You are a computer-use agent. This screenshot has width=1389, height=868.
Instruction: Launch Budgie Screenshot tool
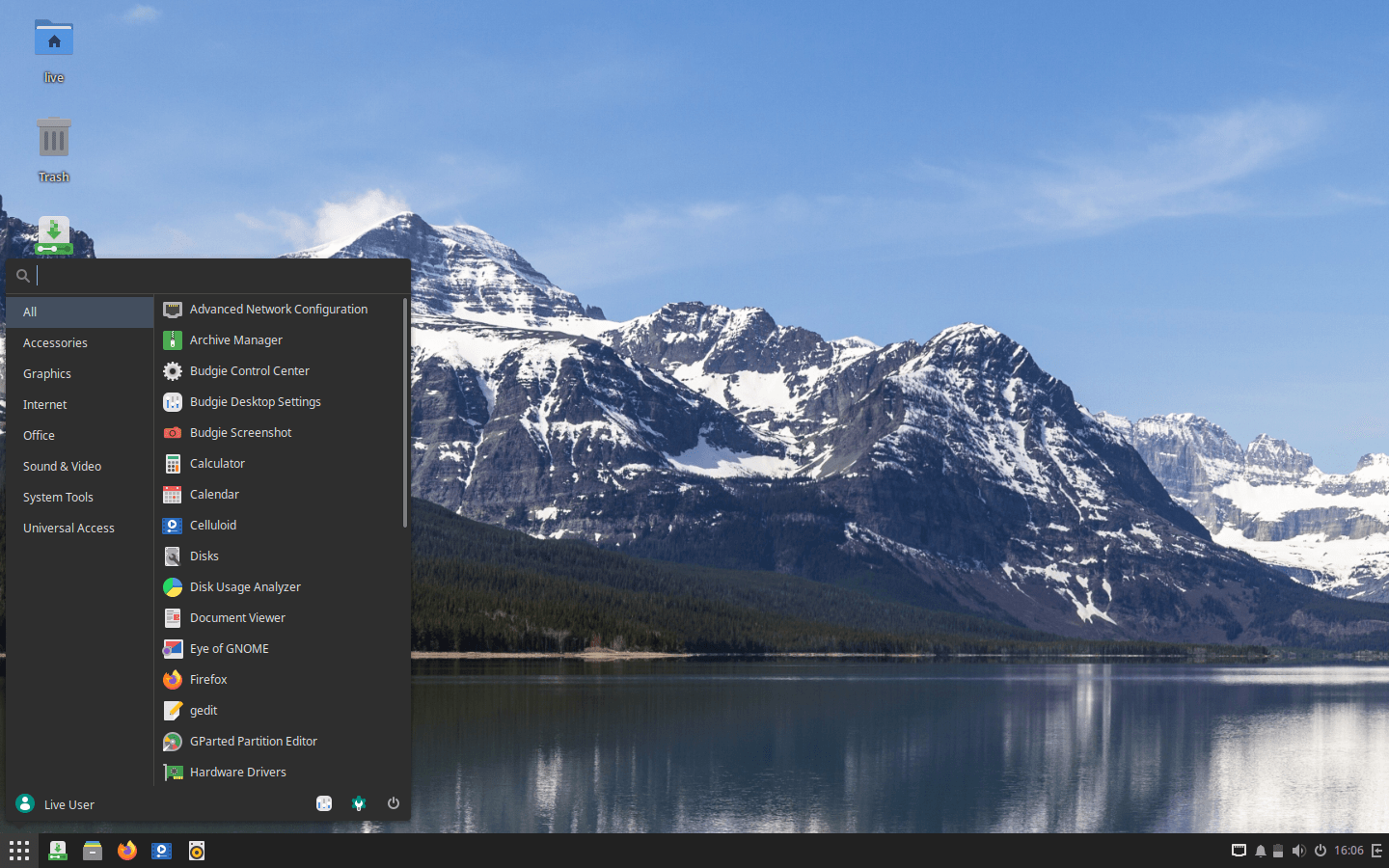click(x=279, y=433)
